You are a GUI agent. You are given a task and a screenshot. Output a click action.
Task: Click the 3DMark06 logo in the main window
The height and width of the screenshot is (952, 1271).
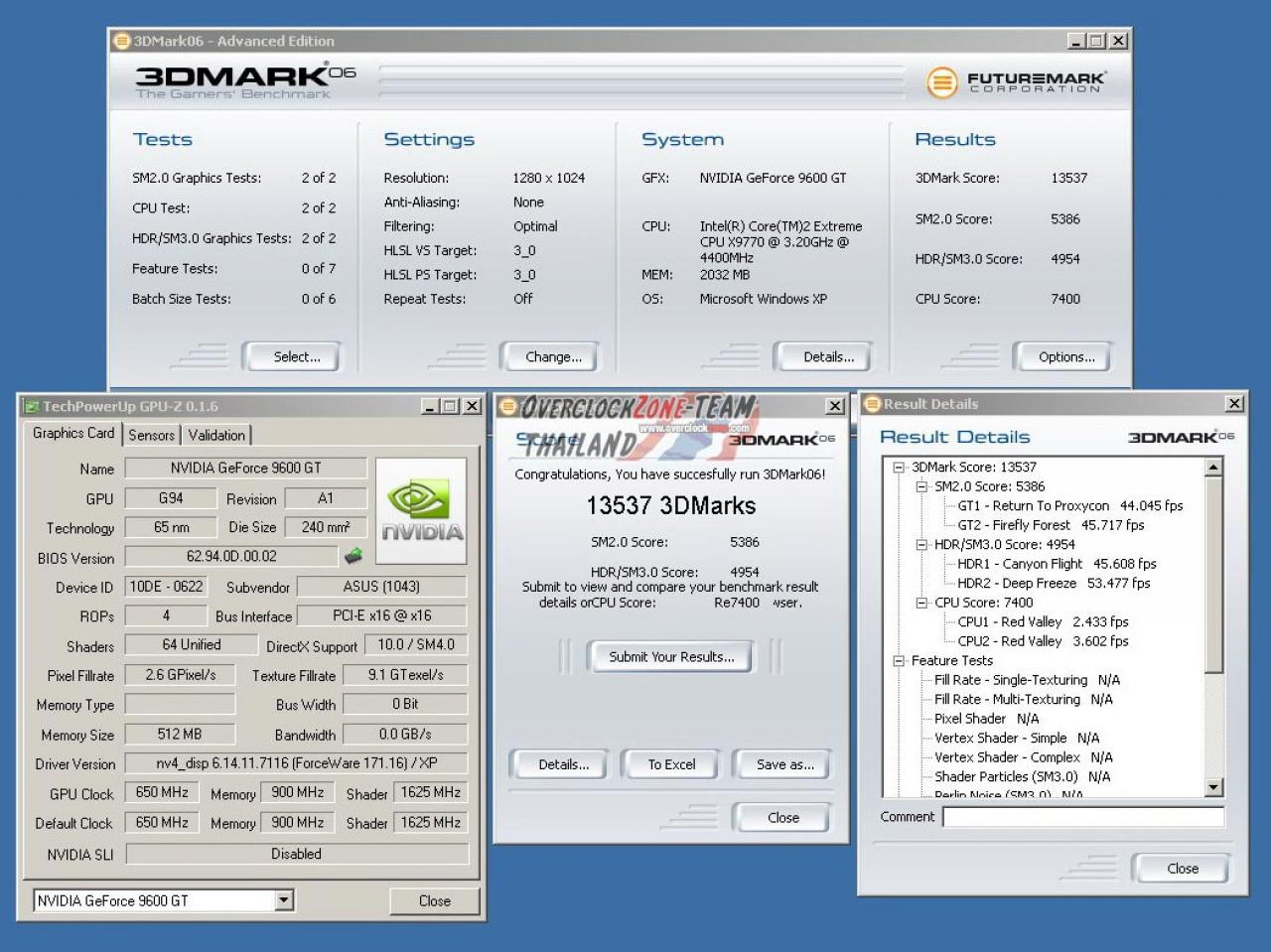tap(245, 81)
